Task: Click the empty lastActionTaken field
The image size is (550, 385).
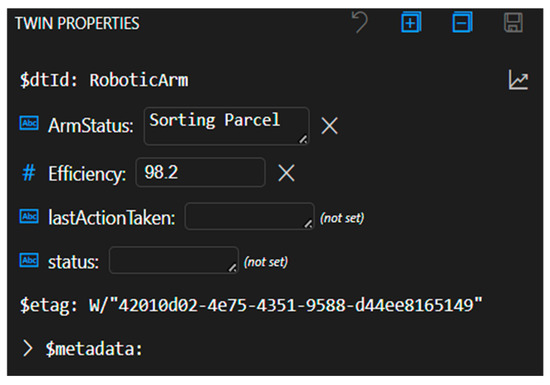Action: click(x=249, y=216)
